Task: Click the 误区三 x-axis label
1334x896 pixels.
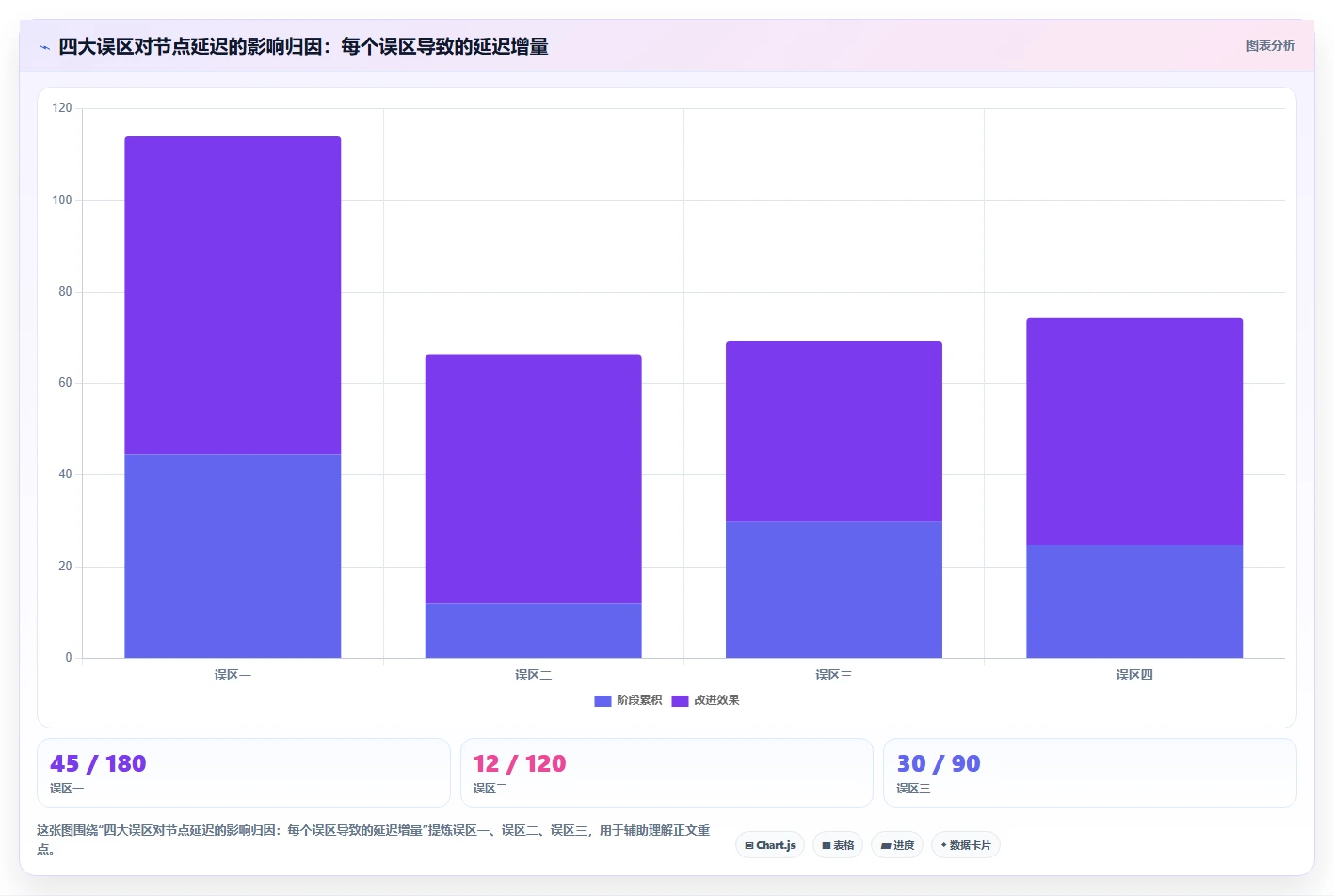Action: click(x=833, y=675)
